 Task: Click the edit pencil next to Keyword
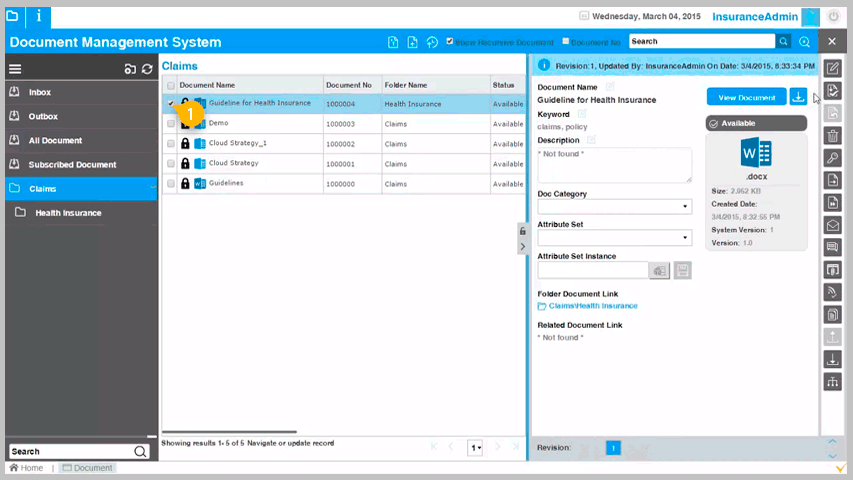[582, 114]
